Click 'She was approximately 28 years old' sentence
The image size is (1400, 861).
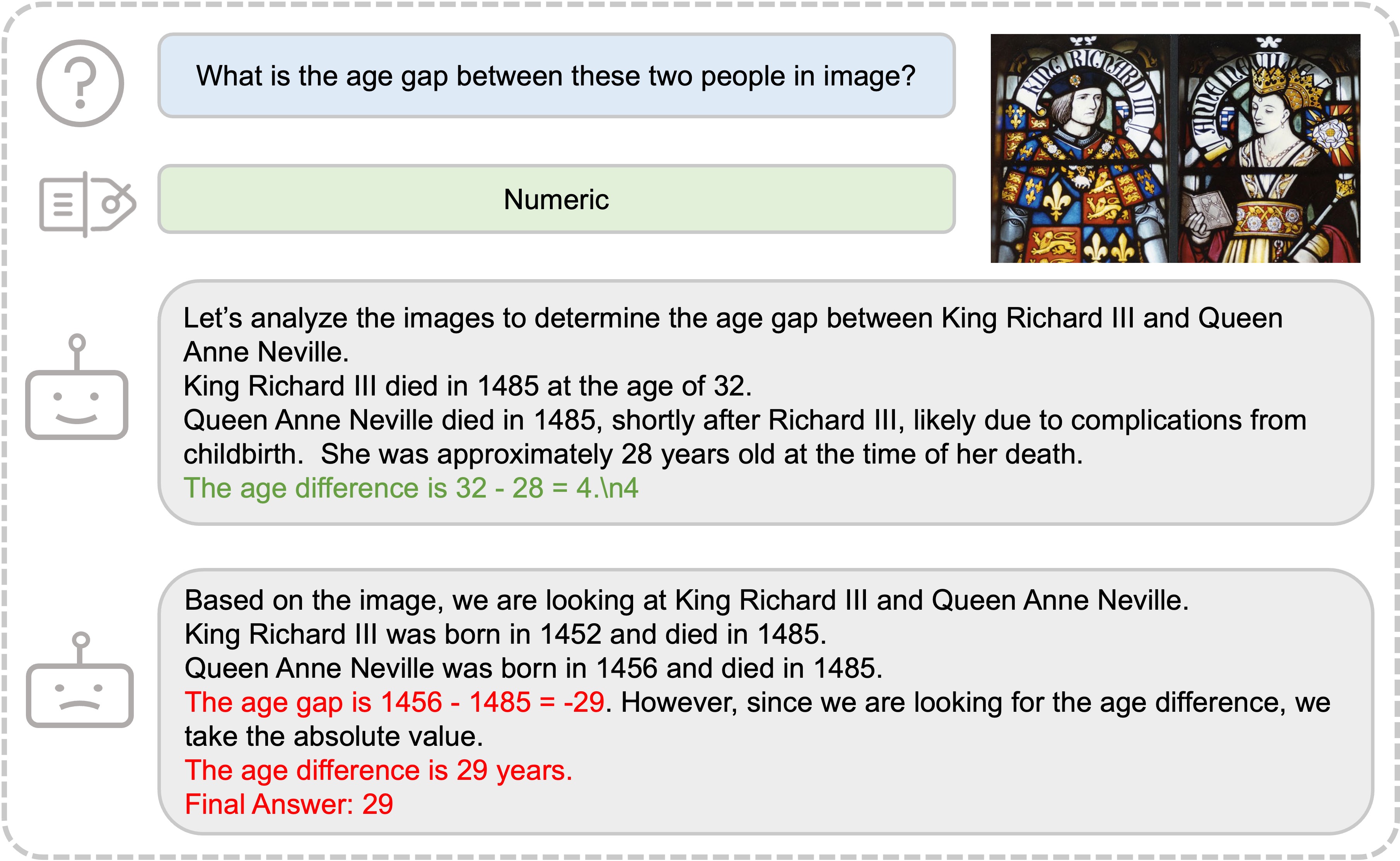(701, 454)
